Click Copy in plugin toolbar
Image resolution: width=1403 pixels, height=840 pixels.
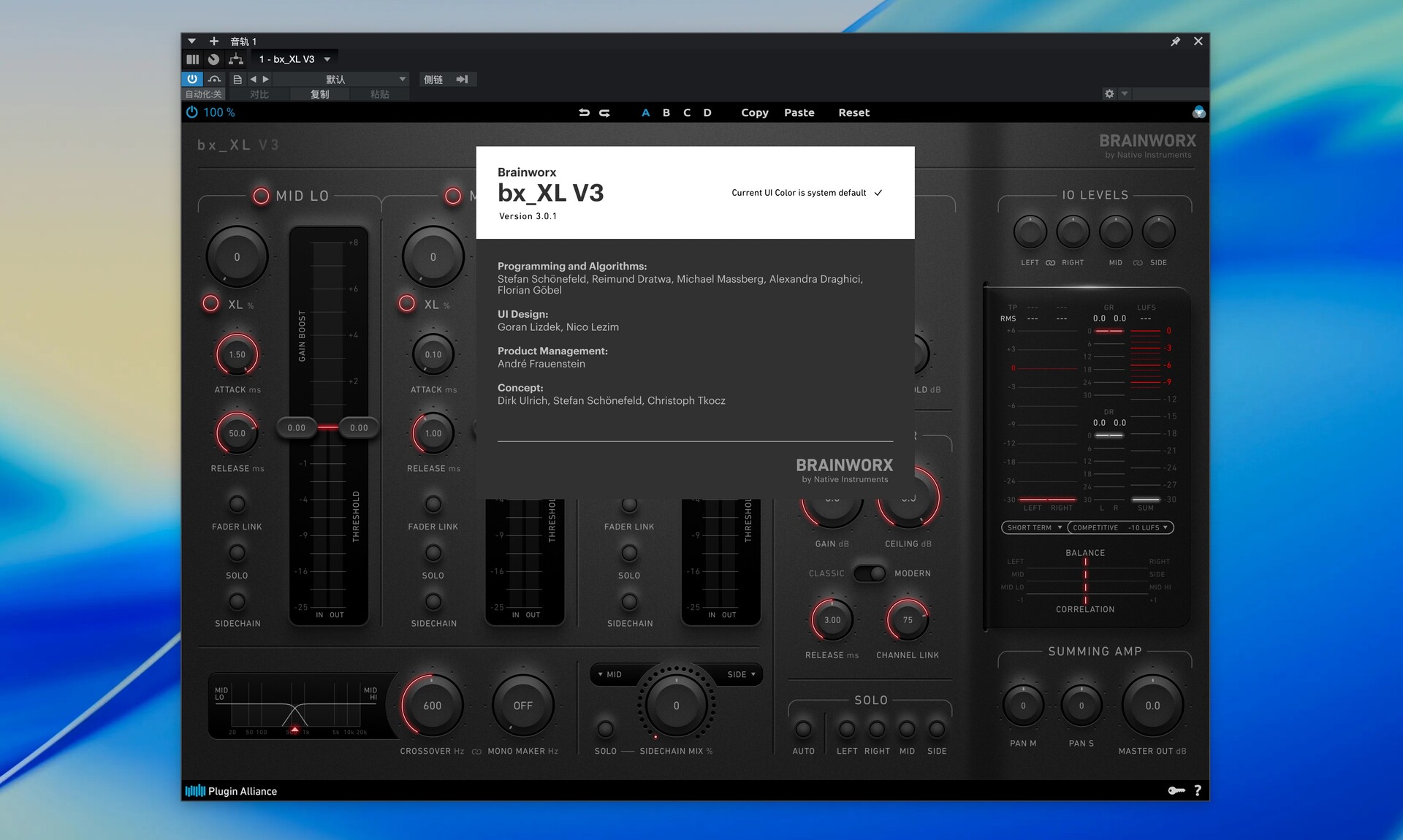coord(755,112)
